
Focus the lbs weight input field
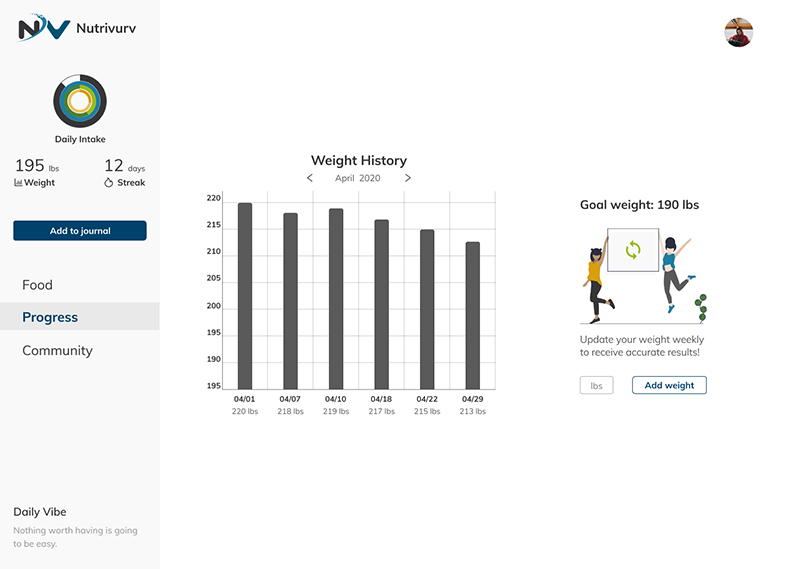596,385
